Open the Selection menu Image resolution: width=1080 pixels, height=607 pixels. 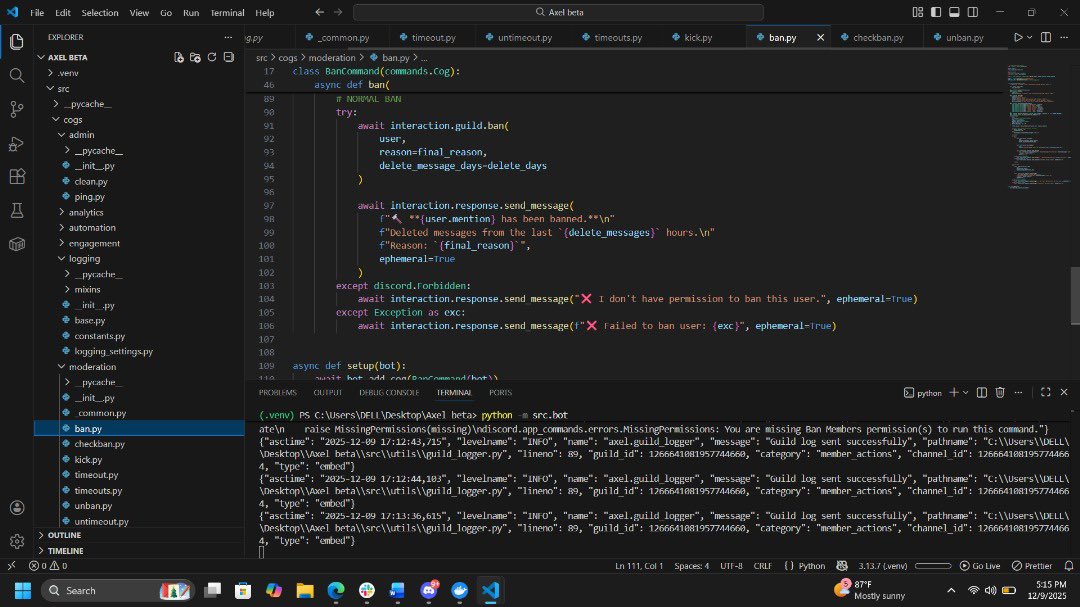(x=100, y=12)
